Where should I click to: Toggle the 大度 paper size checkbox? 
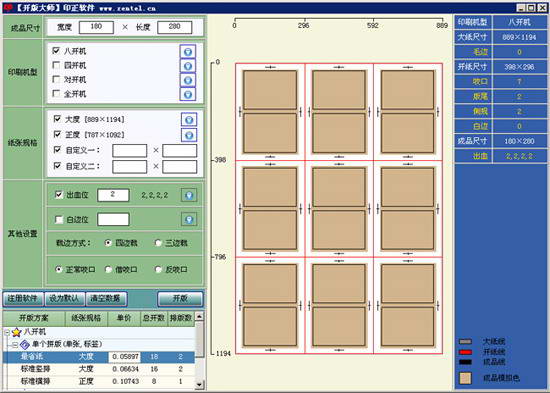point(57,119)
